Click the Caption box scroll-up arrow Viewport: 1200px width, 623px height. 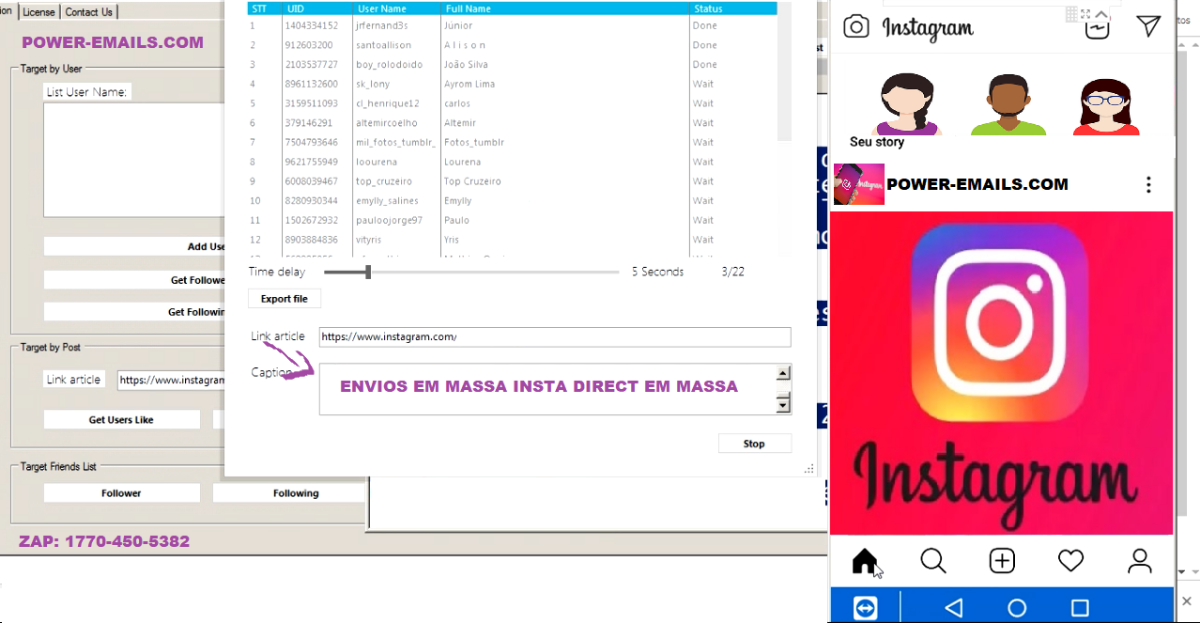click(783, 374)
